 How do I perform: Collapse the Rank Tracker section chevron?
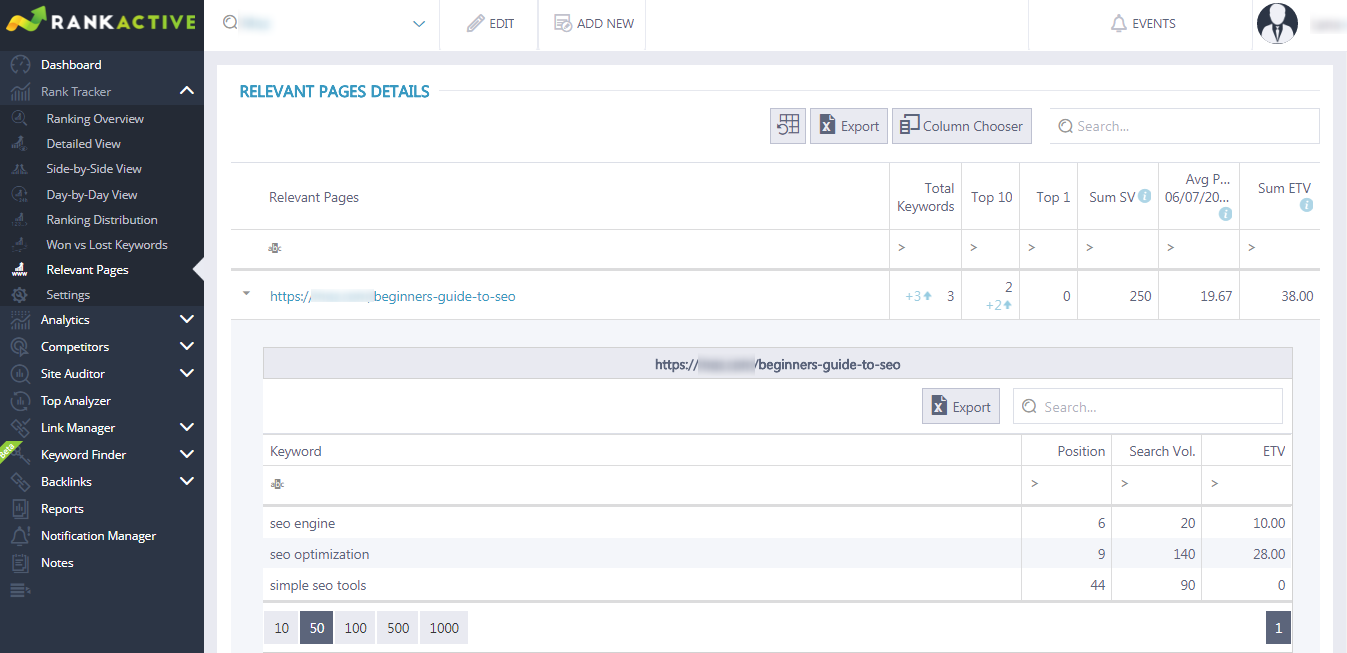point(186,92)
